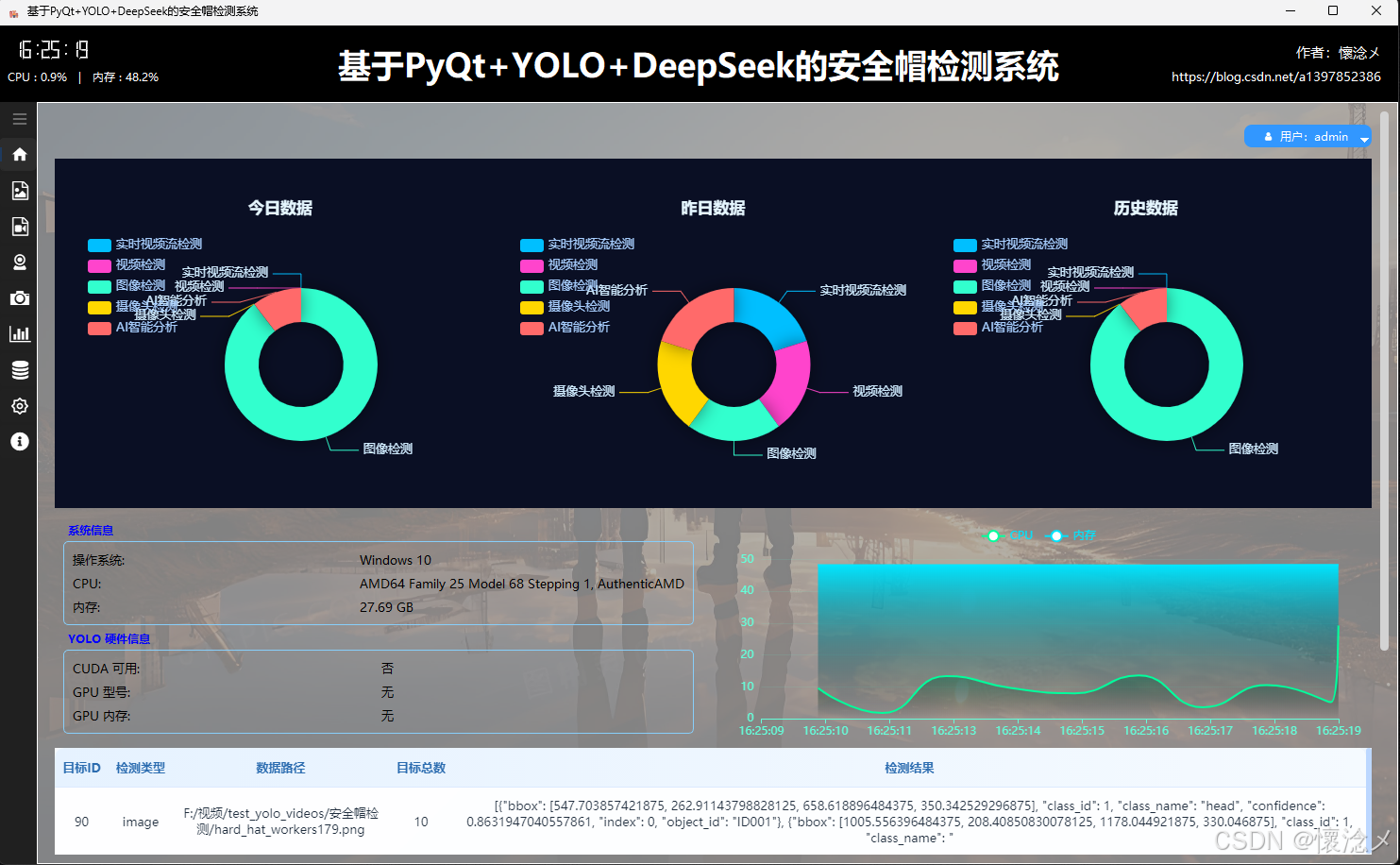Click the 内存 : 48.2% usage readout

pyautogui.click(x=125, y=77)
